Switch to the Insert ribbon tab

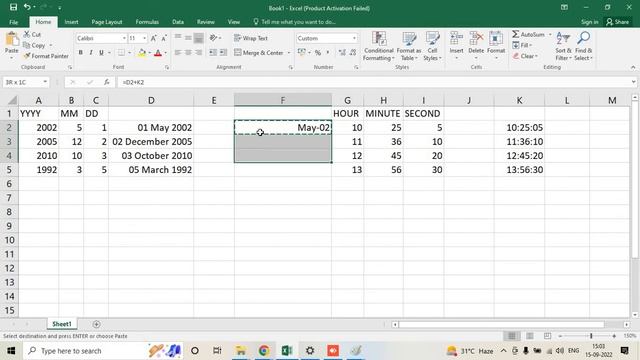(71, 22)
